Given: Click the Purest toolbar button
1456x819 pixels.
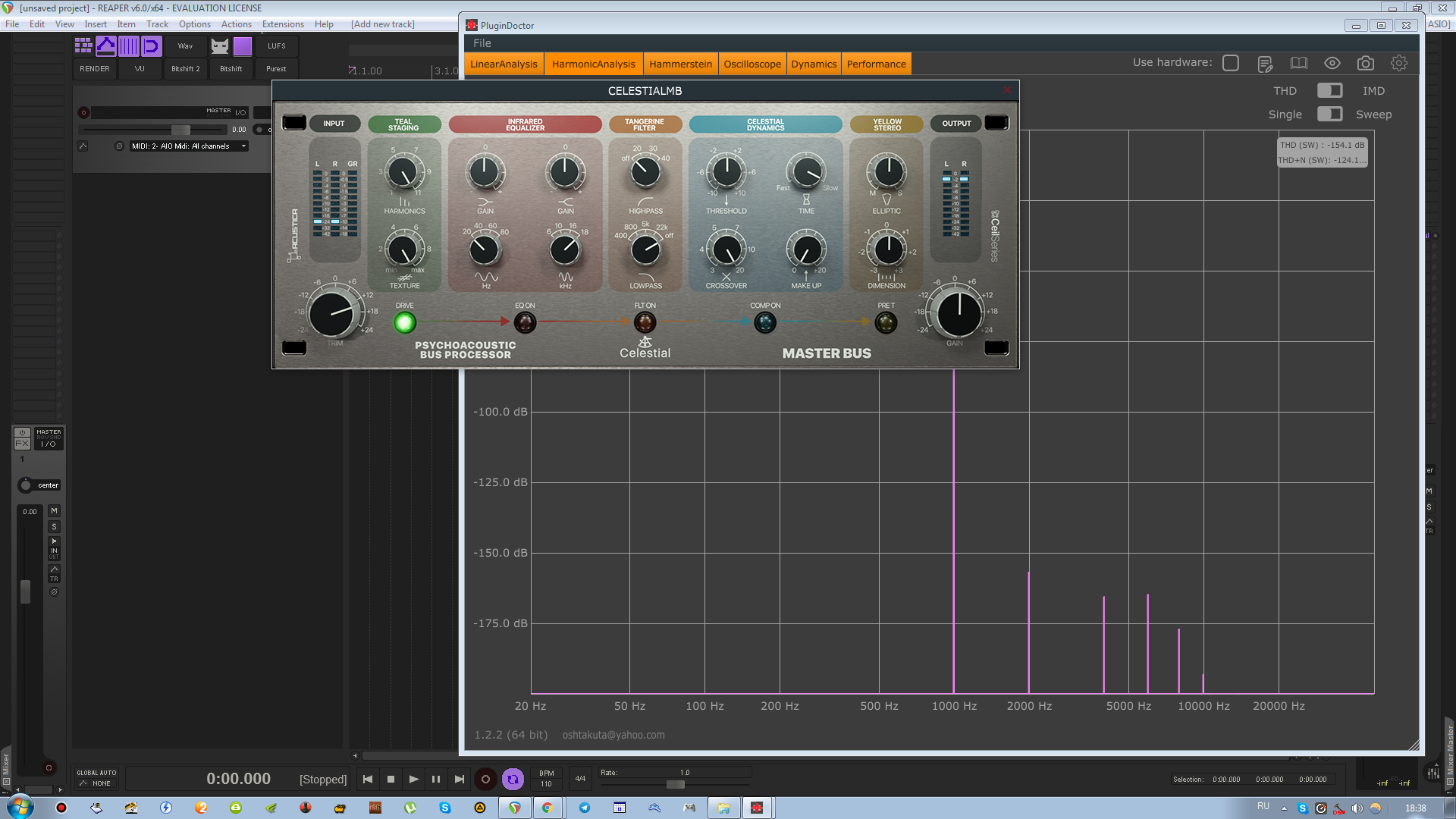Looking at the screenshot, I should [x=277, y=69].
